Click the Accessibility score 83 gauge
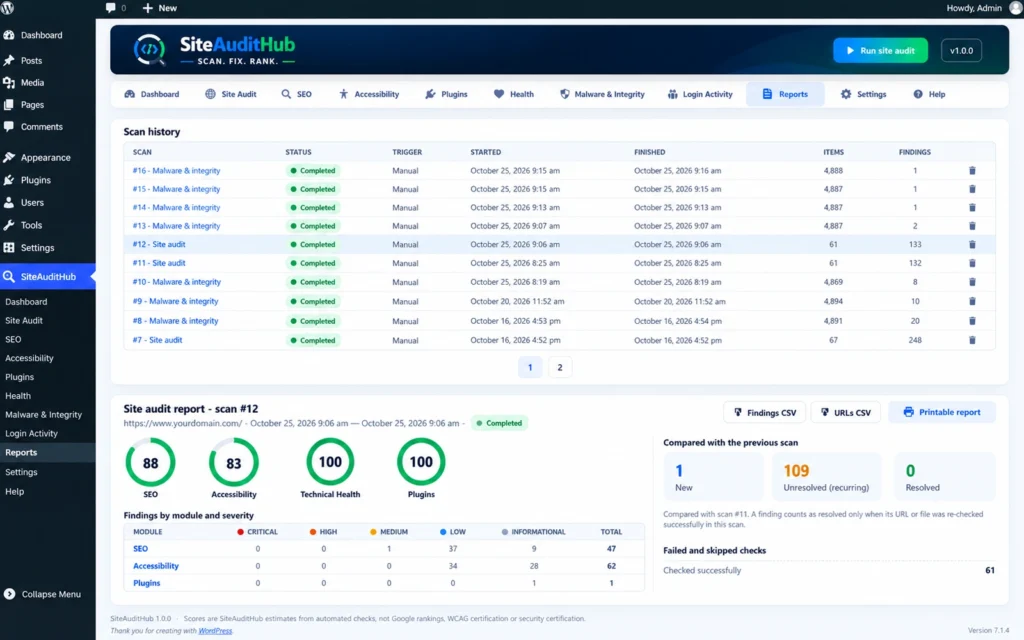This screenshot has height=640, width=1024. click(x=234, y=462)
